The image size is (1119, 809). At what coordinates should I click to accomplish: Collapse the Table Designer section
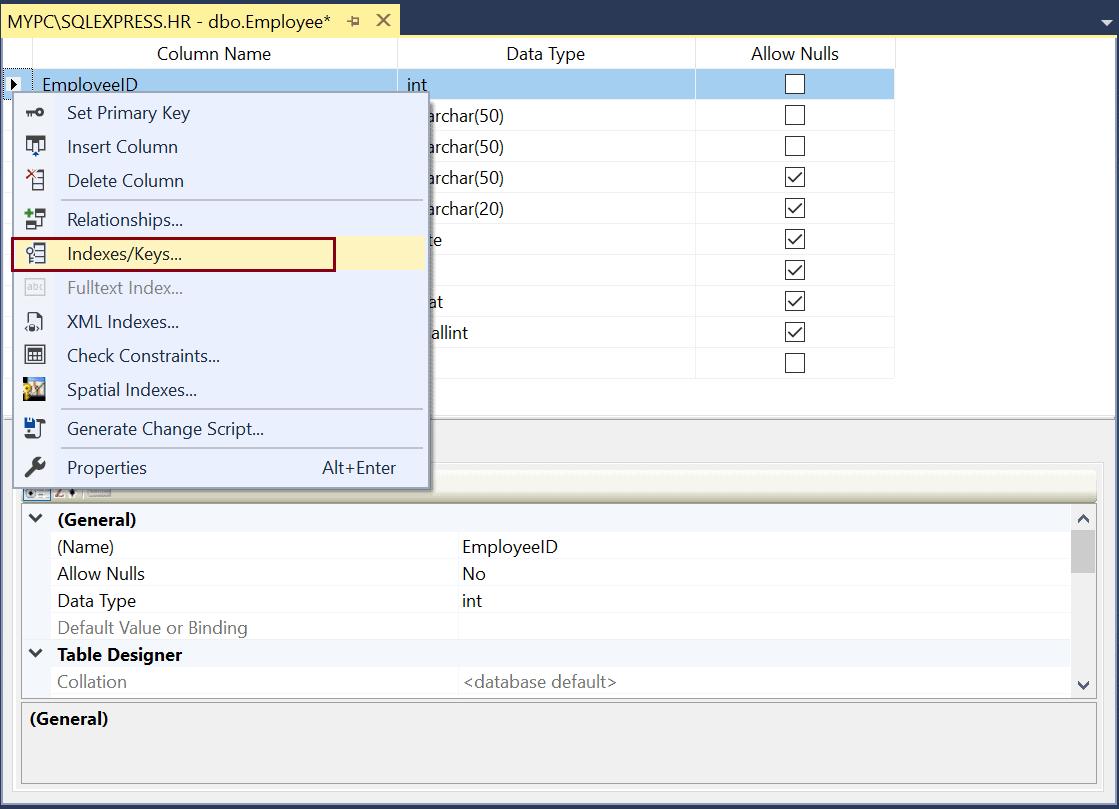coord(36,654)
